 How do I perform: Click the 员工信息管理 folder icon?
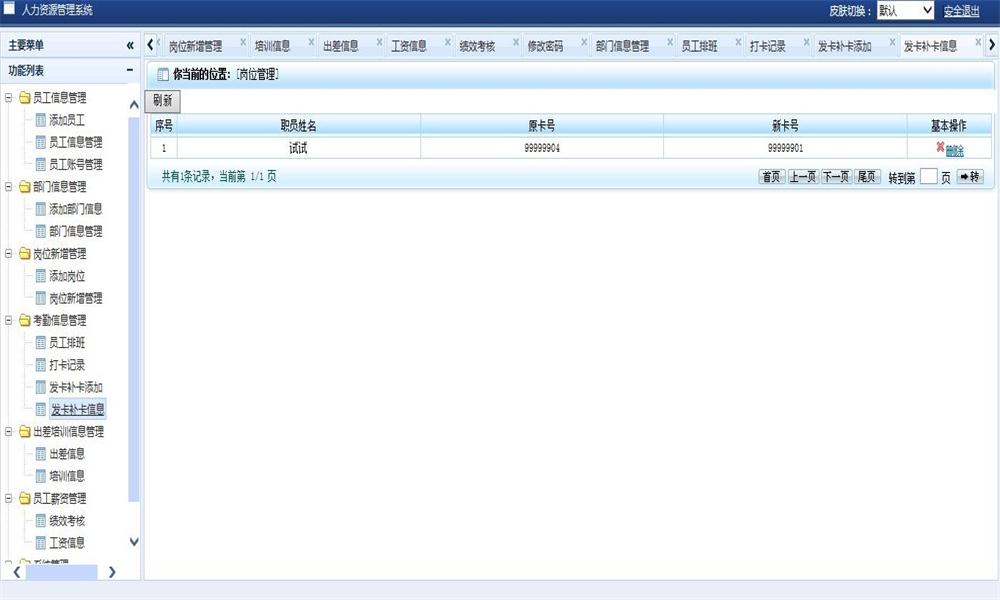[25, 98]
